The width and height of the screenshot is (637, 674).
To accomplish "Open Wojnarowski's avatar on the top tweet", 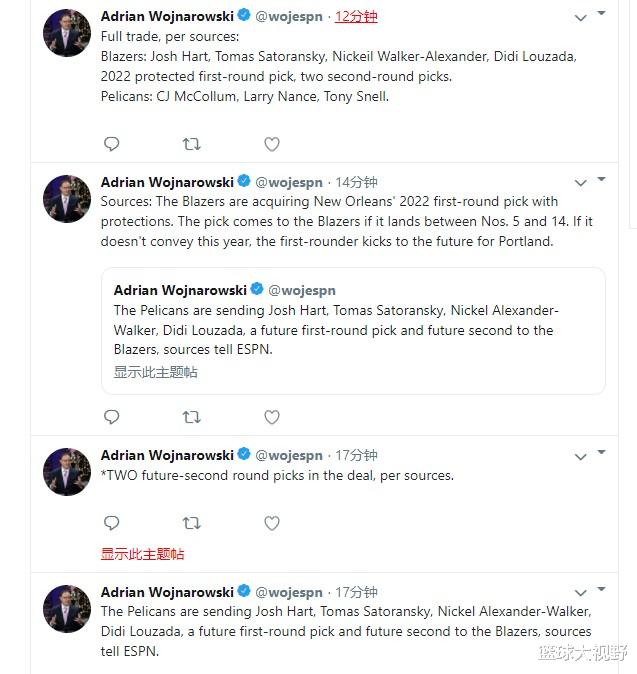I will [67, 33].
